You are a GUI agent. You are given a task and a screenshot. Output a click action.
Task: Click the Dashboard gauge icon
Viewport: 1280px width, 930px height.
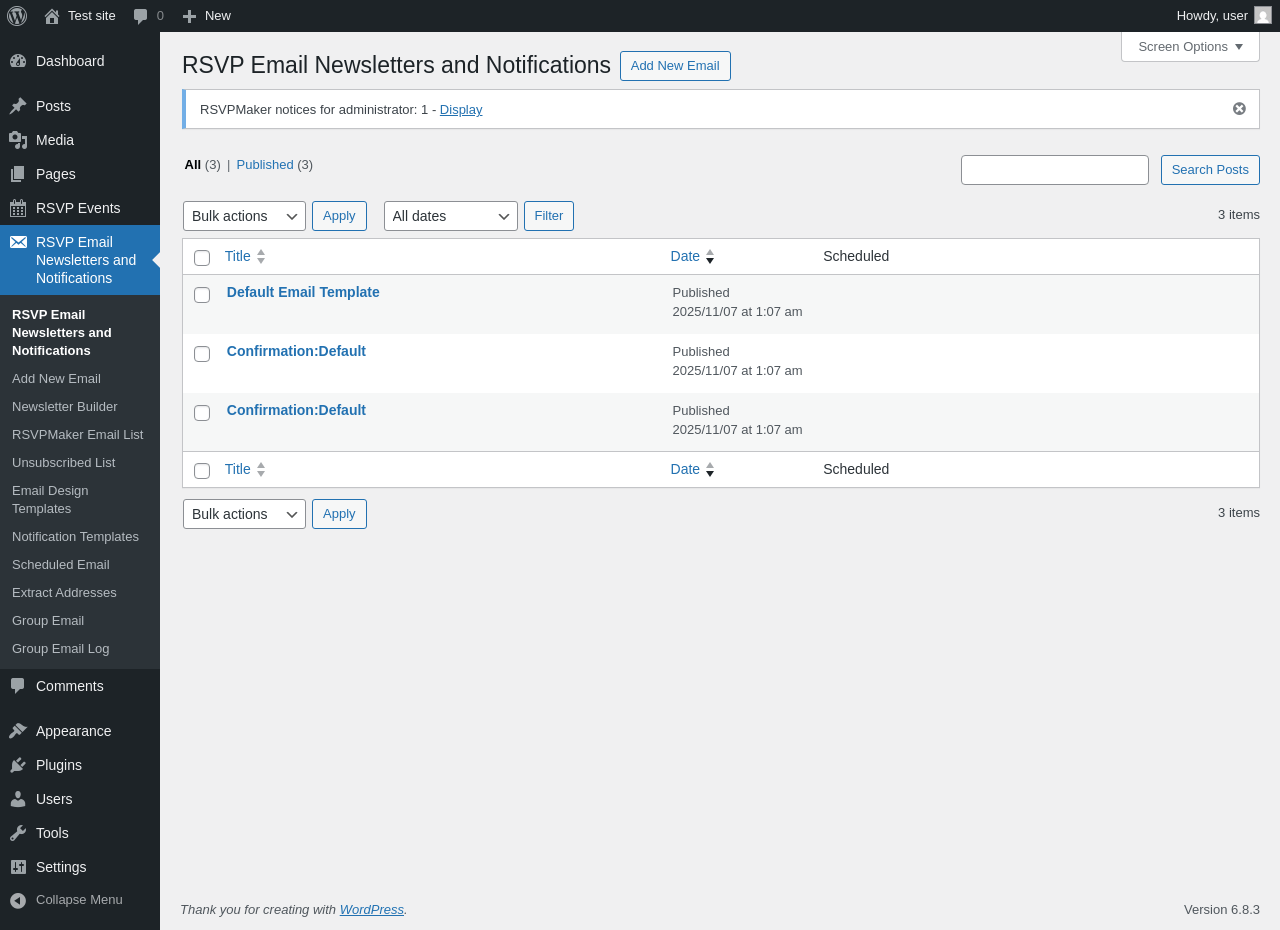click(18, 61)
